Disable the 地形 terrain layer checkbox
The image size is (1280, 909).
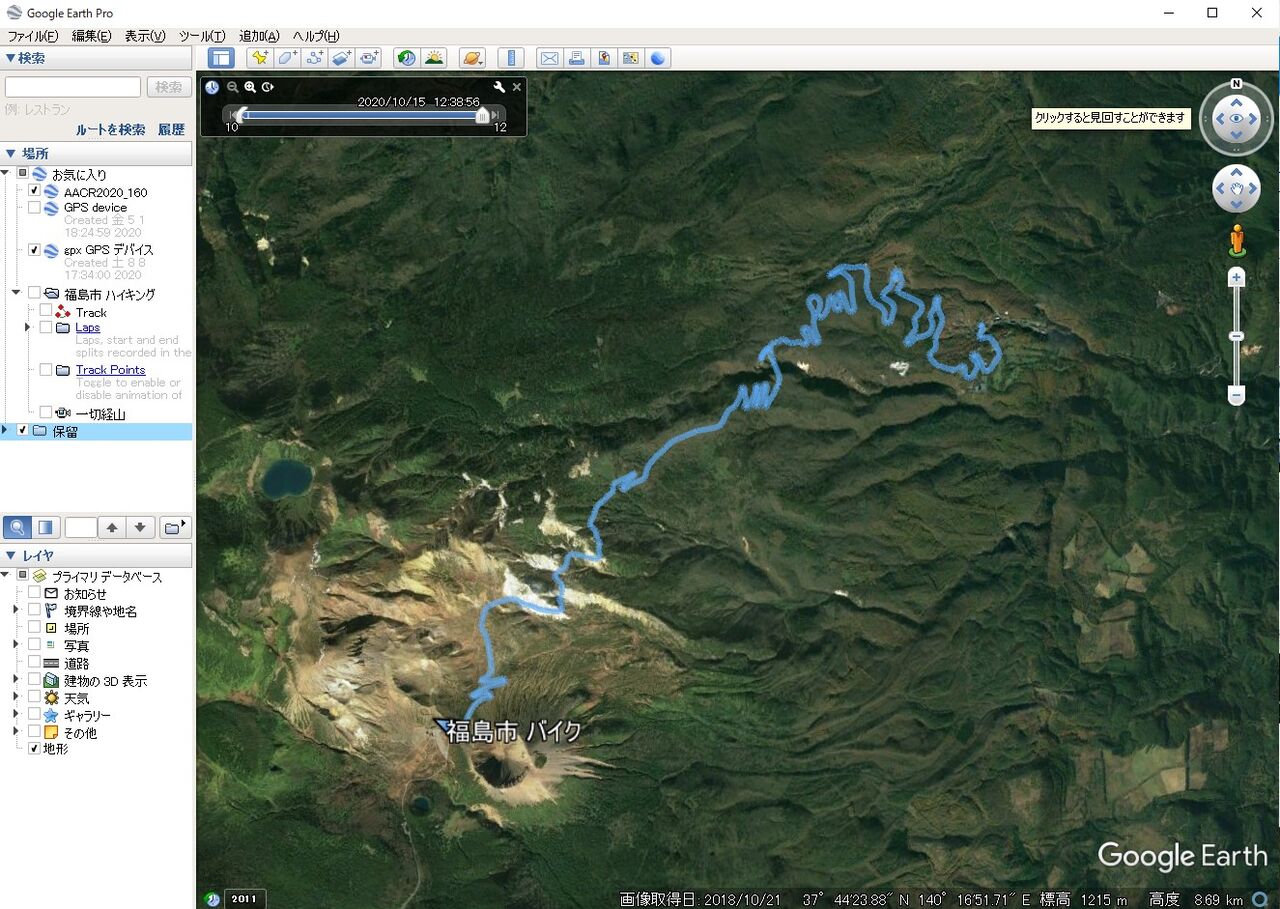tap(34, 748)
